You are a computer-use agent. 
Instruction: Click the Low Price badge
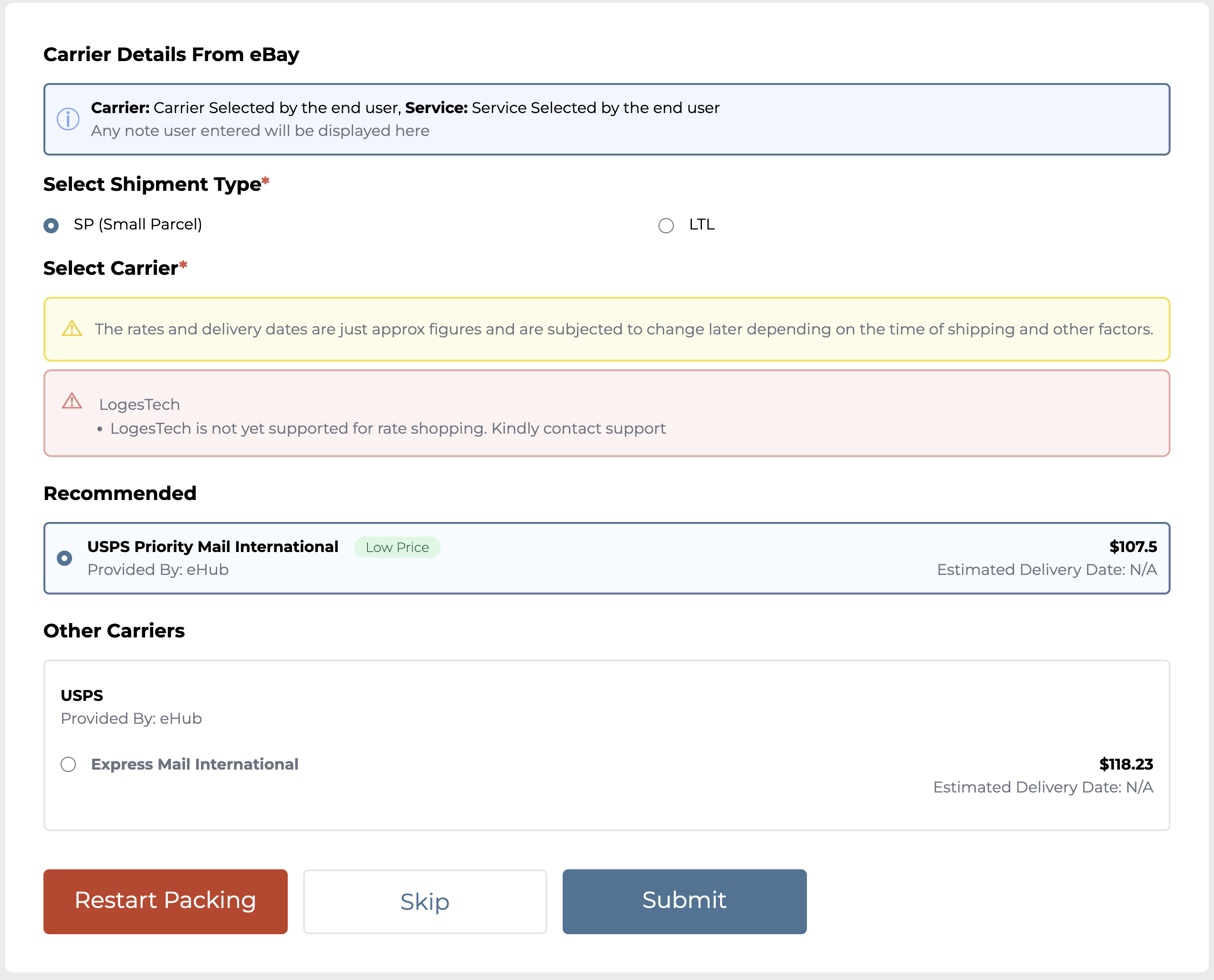(x=397, y=547)
